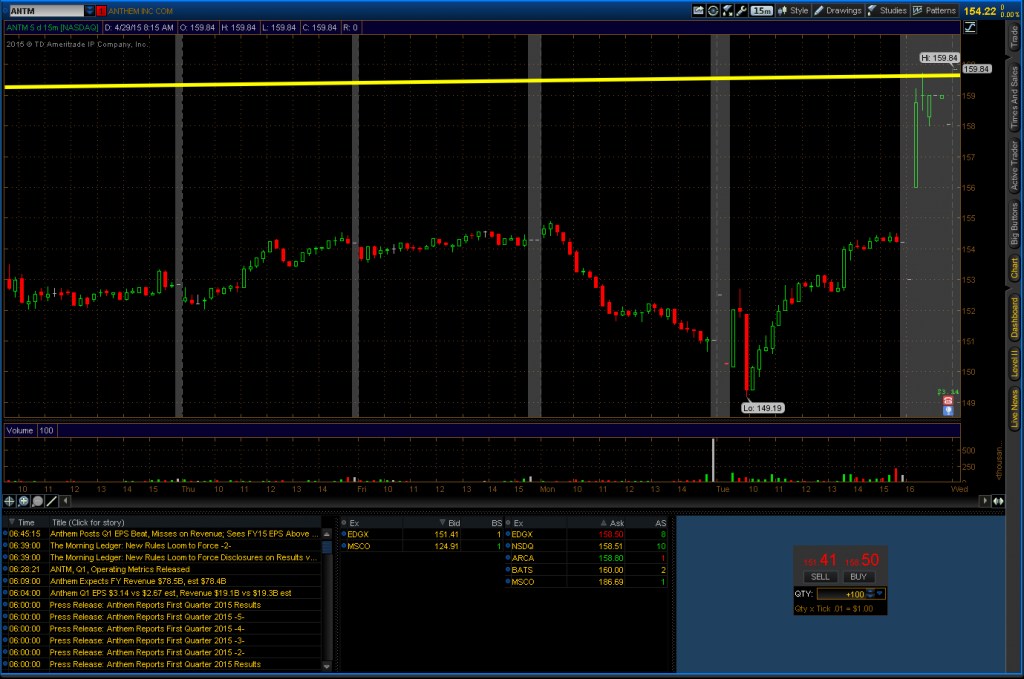Open the Trade side tab
1024x679 pixels.
pos(1015,37)
